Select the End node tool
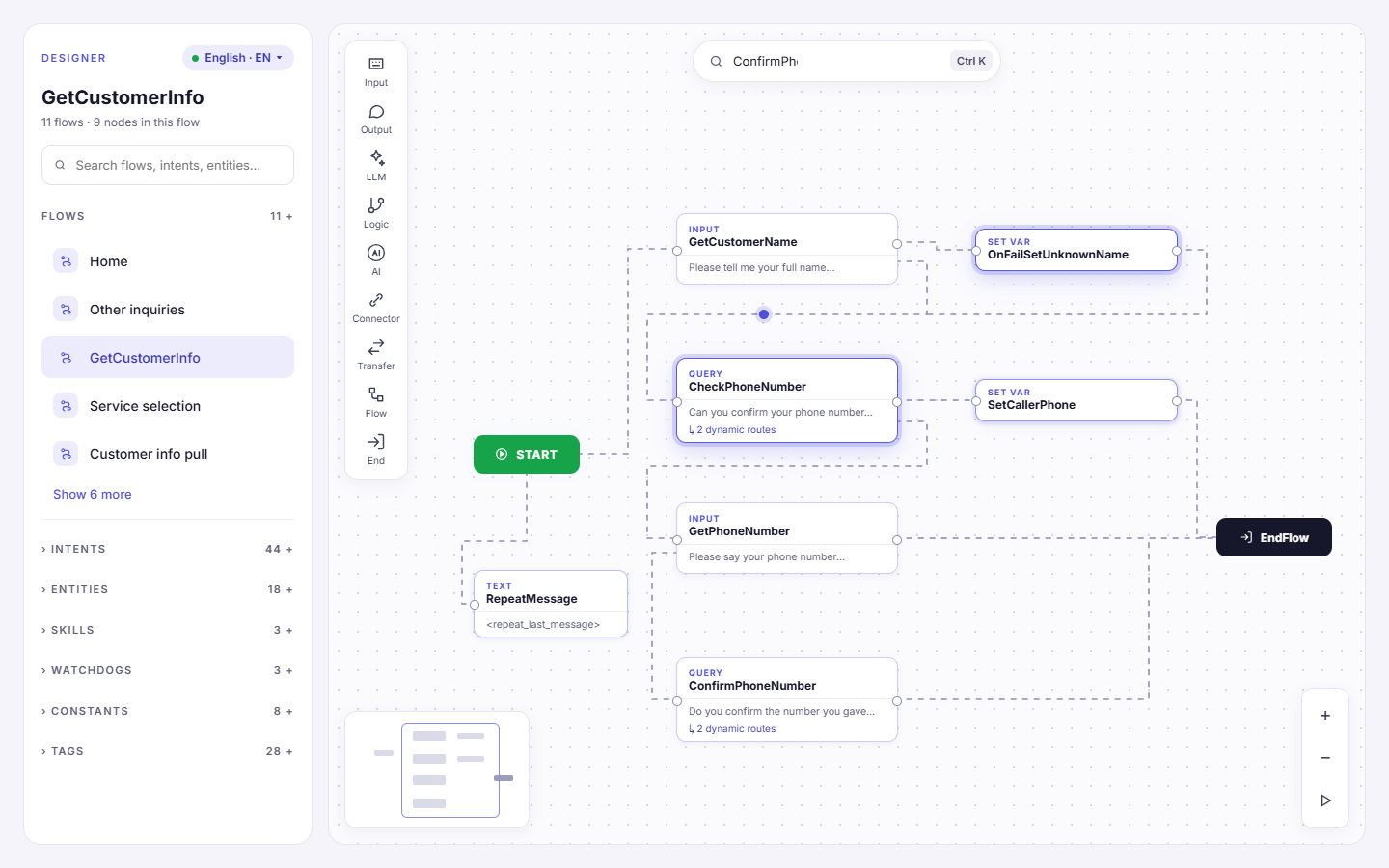Screen dimensions: 1389x868 click(376, 449)
